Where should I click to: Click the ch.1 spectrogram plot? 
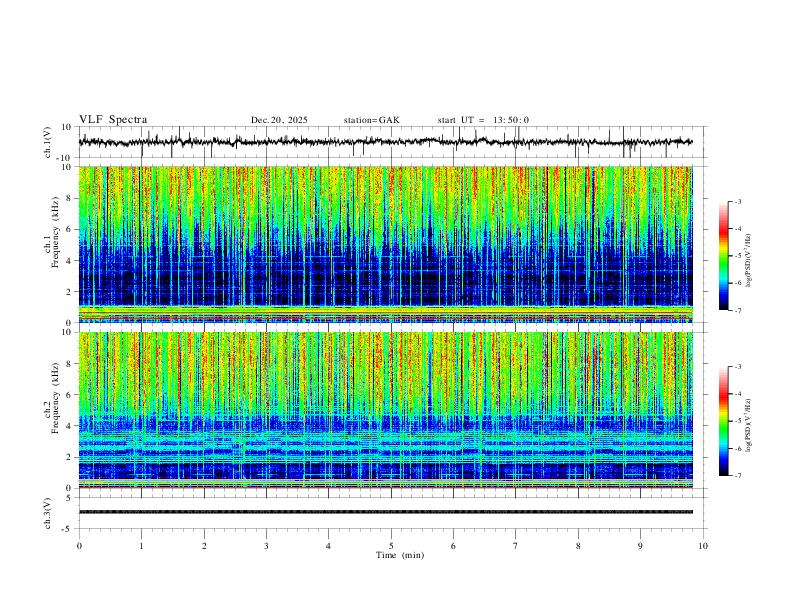point(386,244)
